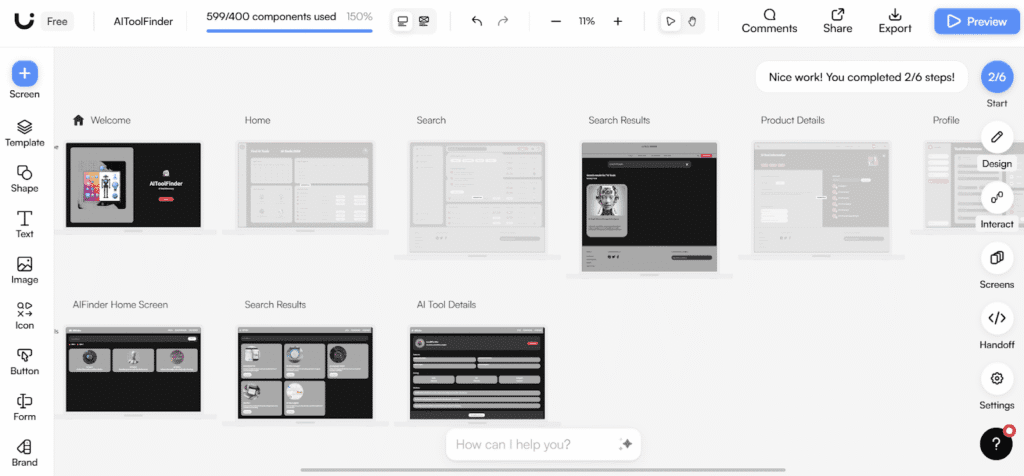Zoom out with the minus button
The width and height of the screenshot is (1024, 476).
(x=557, y=21)
